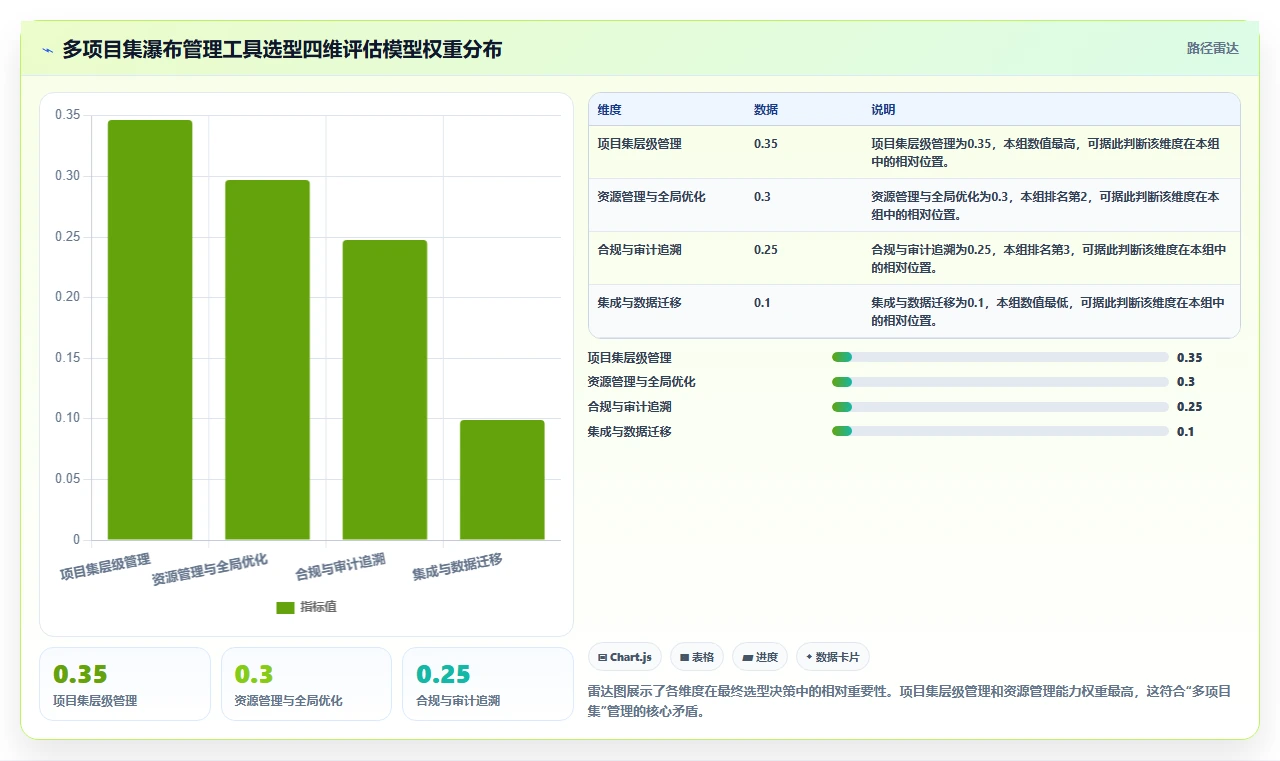This screenshot has width=1280, height=761.
Task: Select the 合规与审计追溯 bar in the chart
Action: click(385, 390)
